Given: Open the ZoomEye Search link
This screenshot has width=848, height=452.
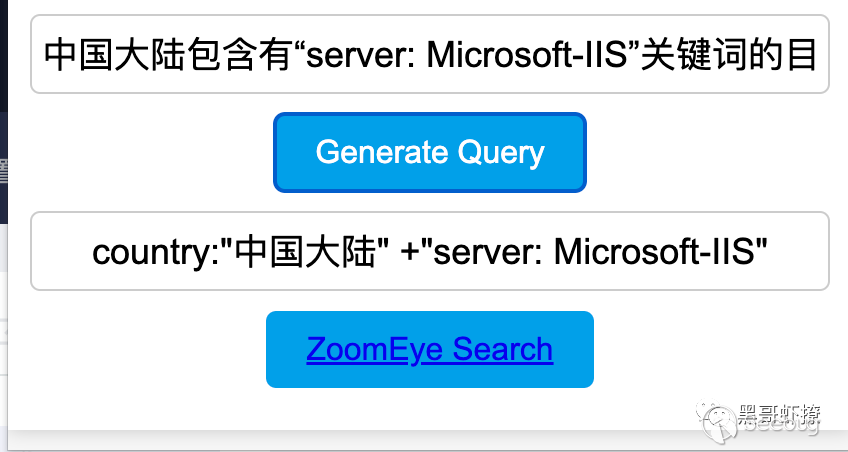Looking at the screenshot, I should click(429, 349).
